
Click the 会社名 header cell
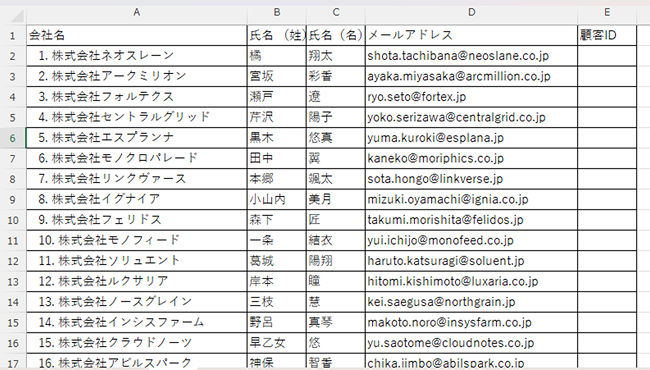tap(137, 35)
